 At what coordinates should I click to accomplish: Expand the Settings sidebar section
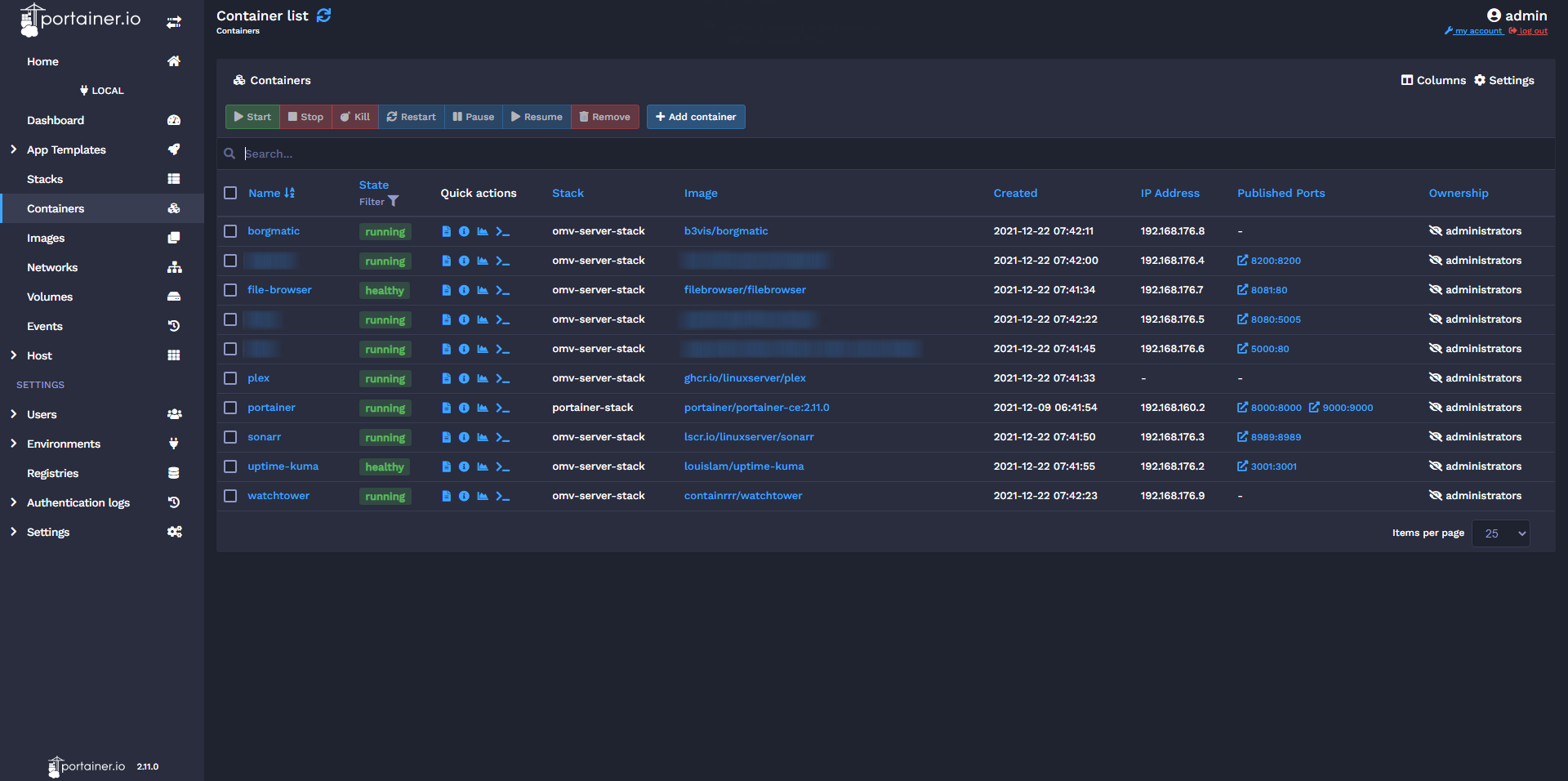coord(14,532)
